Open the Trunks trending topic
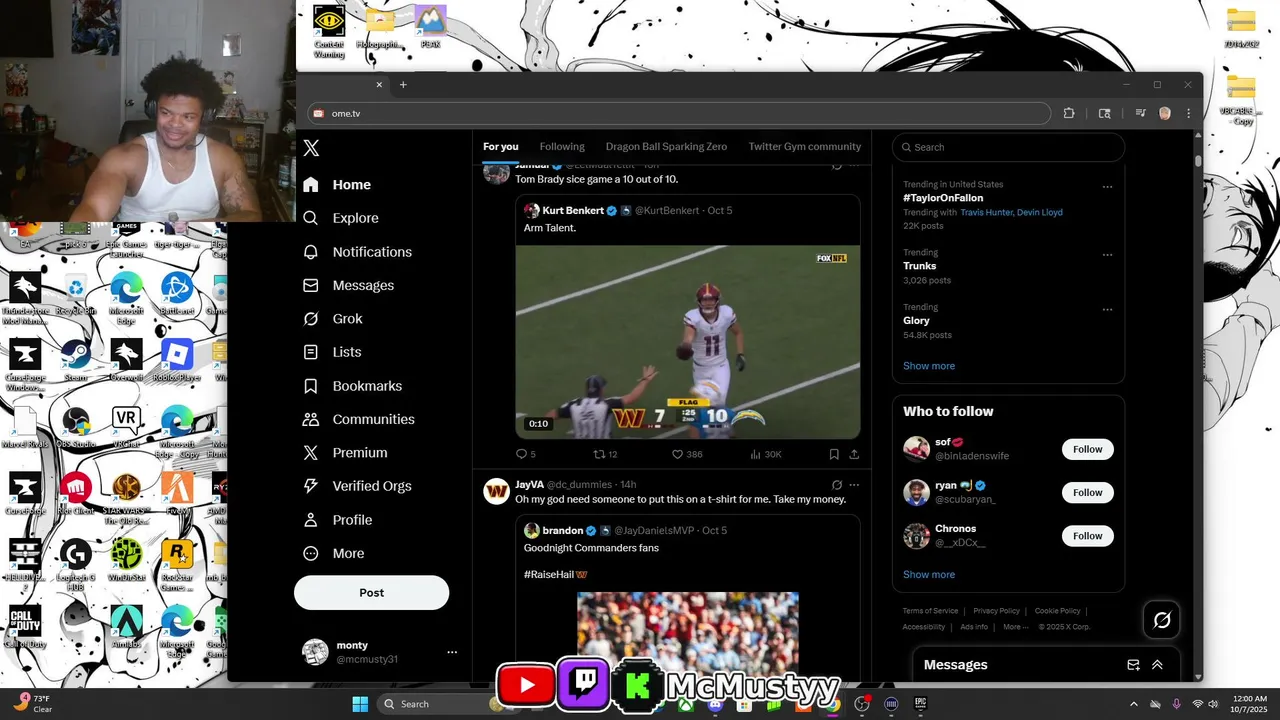 pyautogui.click(x=920, y=266)
